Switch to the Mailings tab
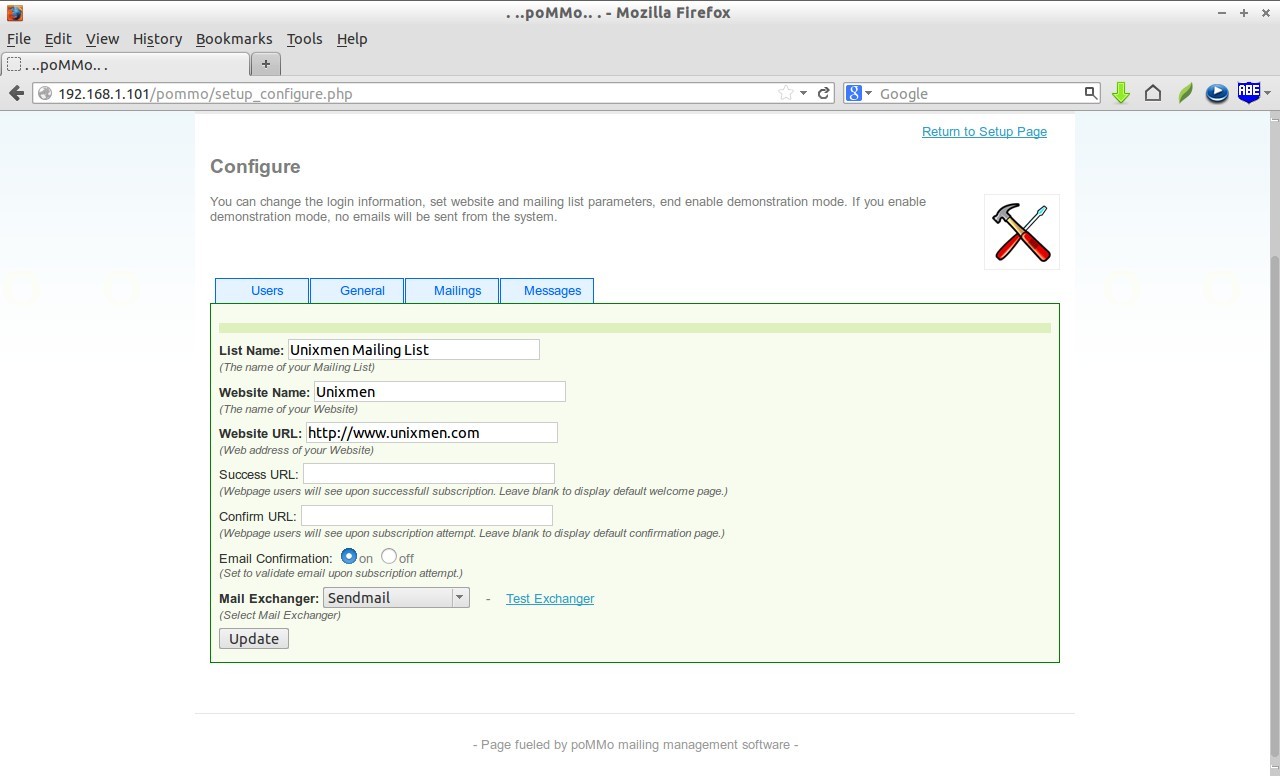 (x=452, y=290)
